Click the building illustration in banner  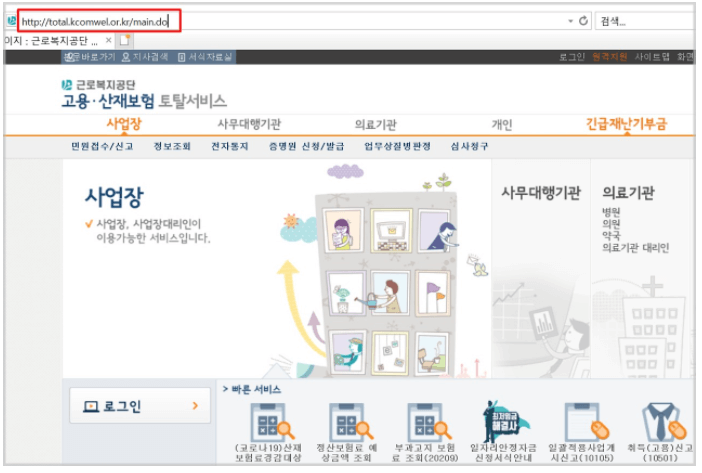click(386, 284)
